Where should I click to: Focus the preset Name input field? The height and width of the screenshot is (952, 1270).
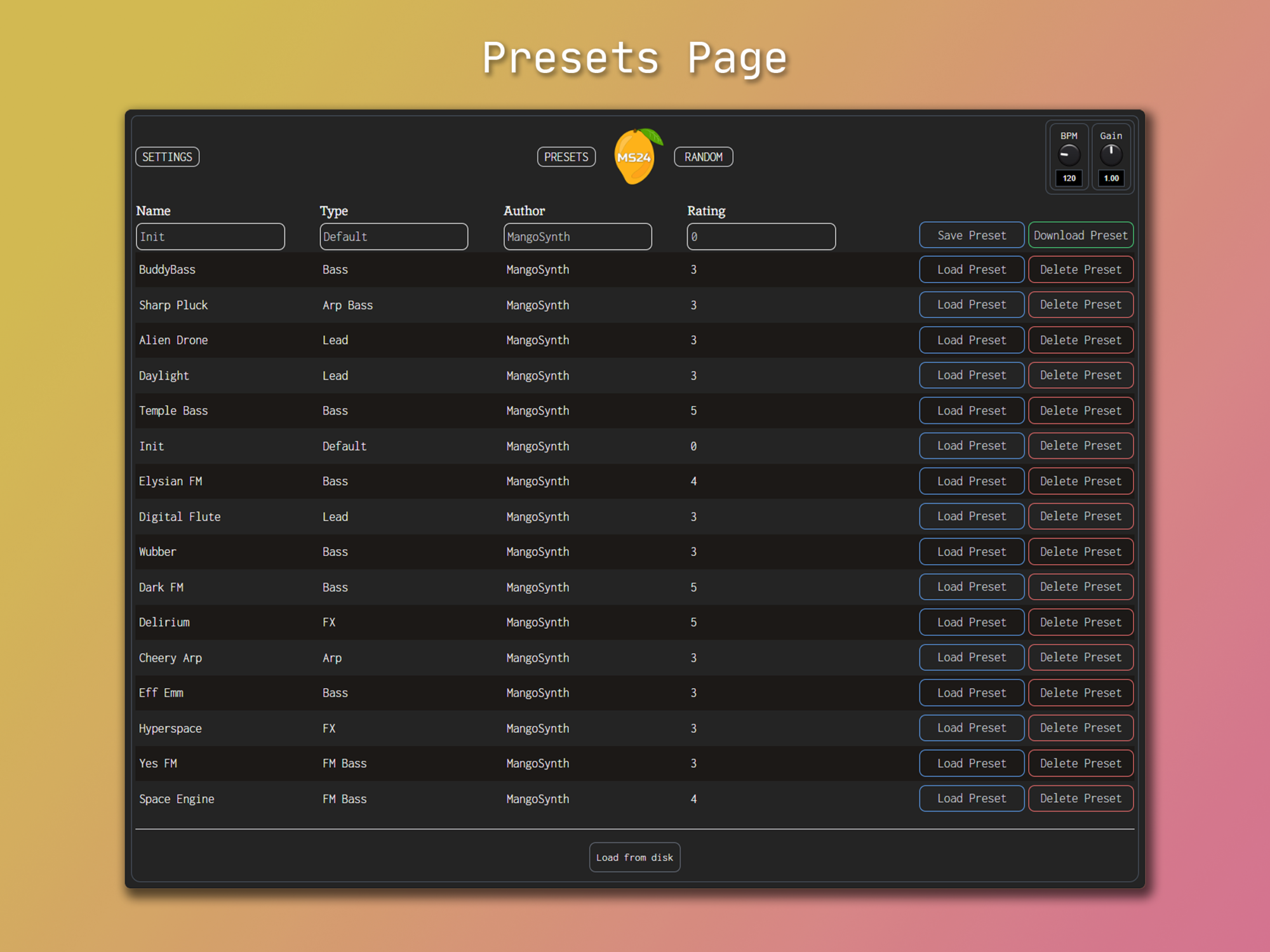coord(210,237)
